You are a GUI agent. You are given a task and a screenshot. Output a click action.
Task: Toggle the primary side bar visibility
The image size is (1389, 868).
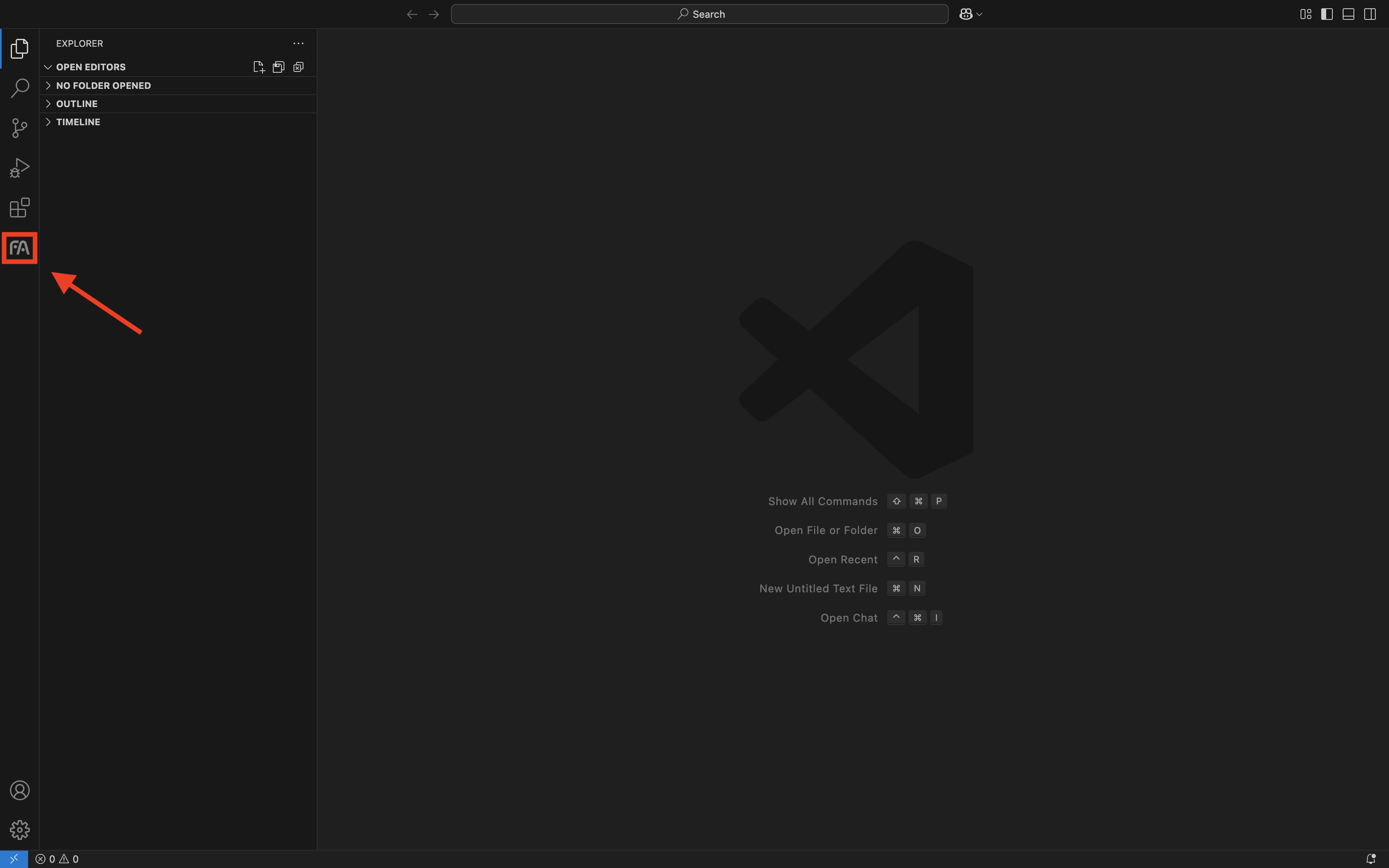[1327, 14]
